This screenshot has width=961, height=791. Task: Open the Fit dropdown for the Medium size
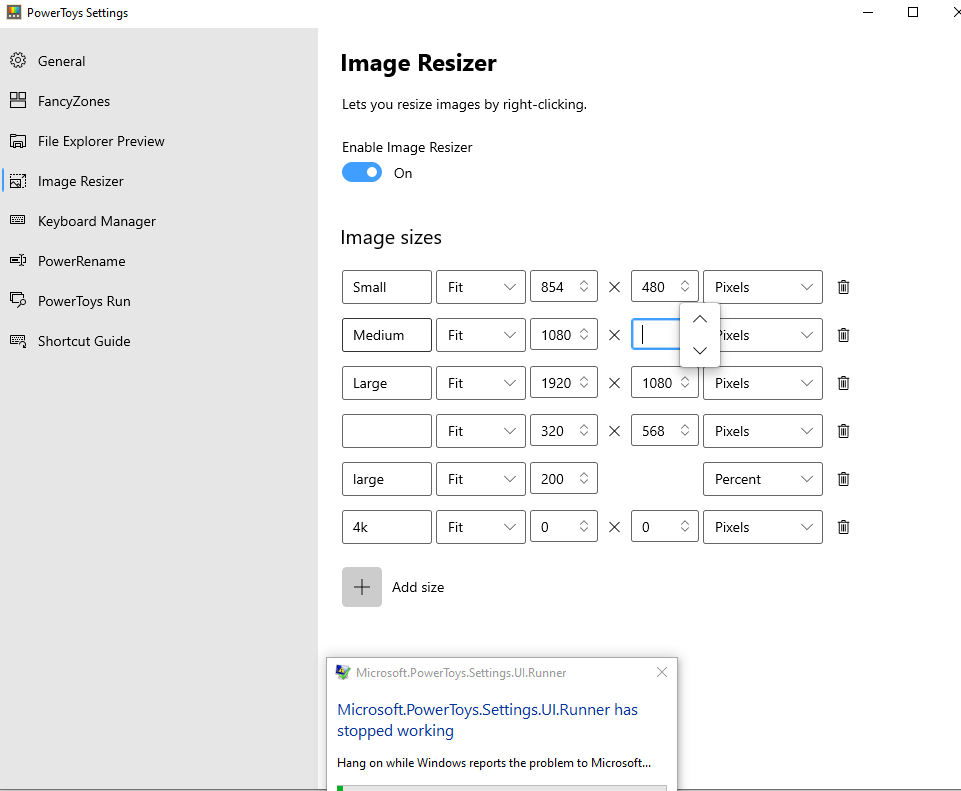(480, 335)
